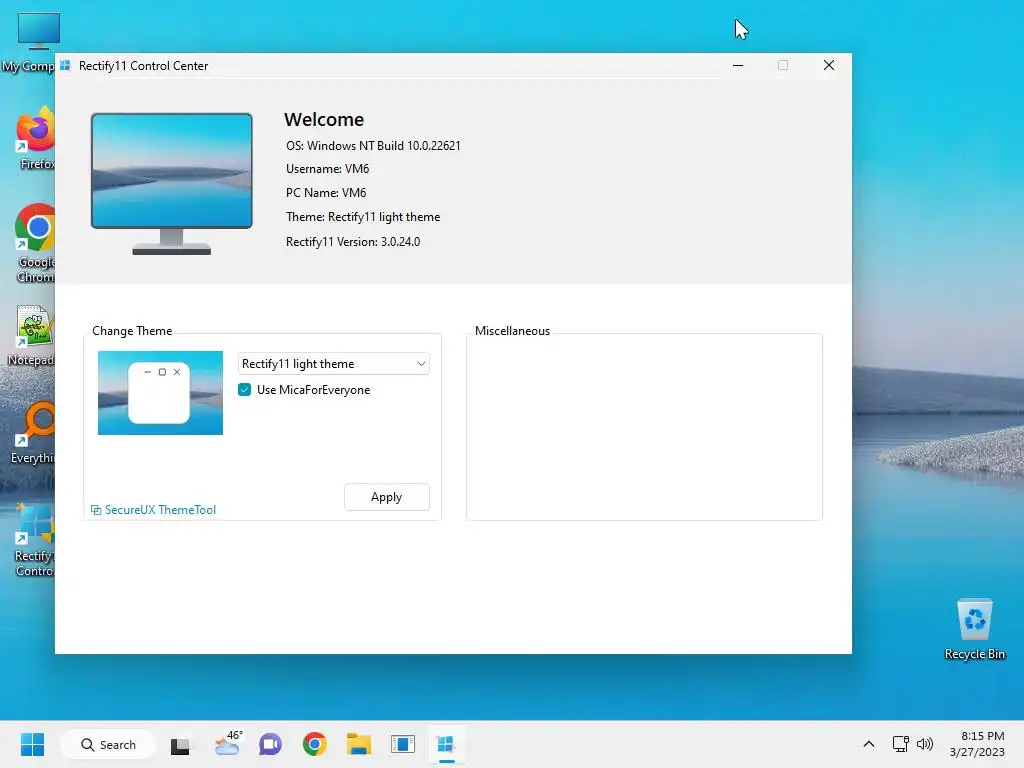Launch Chat from the taskbar

point(270,744)
